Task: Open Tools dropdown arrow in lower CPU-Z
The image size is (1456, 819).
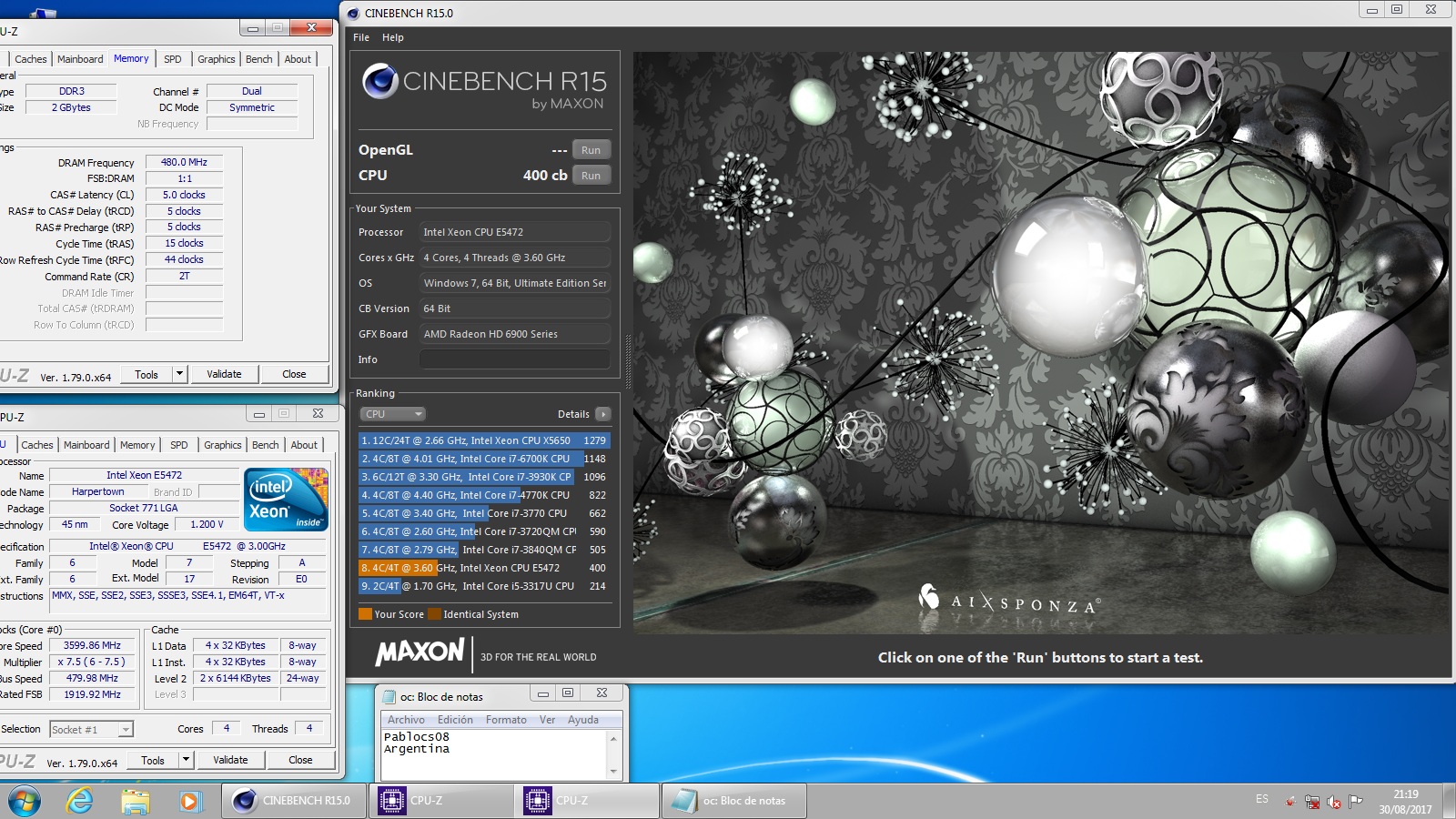Action: point(186,760)
